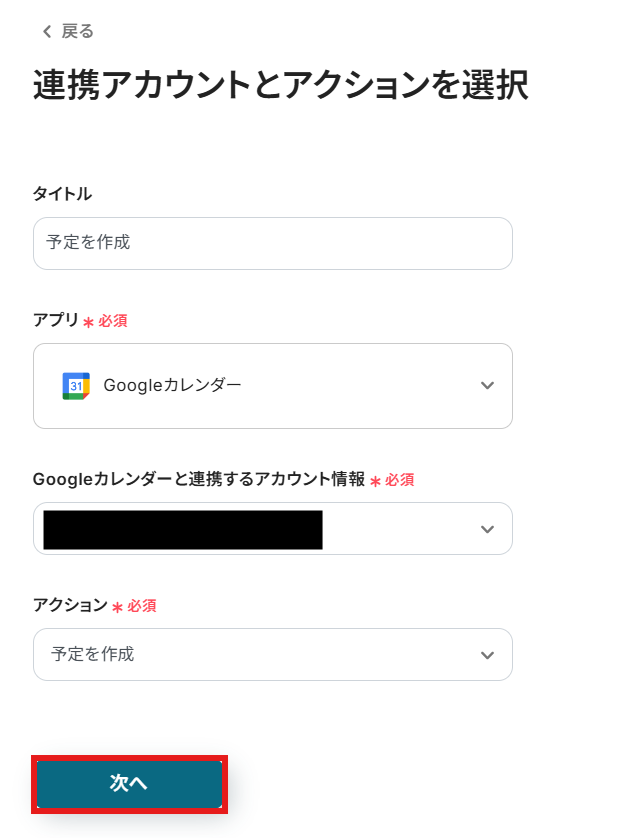
Task: Click the 必須 marker beside アクション
Action: click(141, 606)
